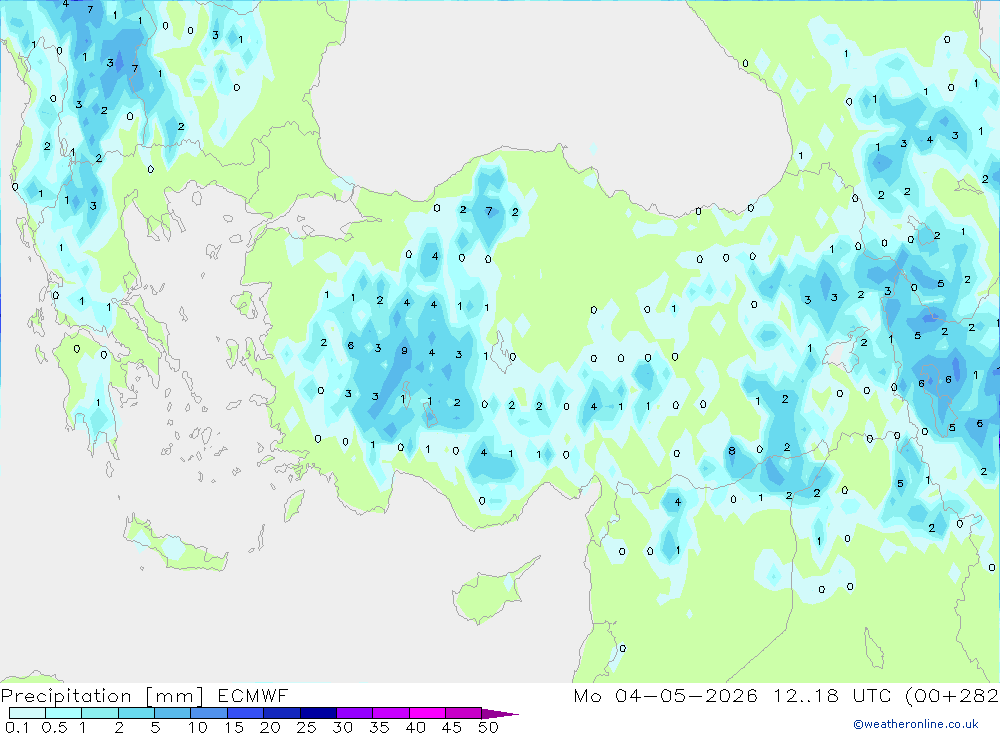
Task: Click the legend label 50
Action: point(488,727)
